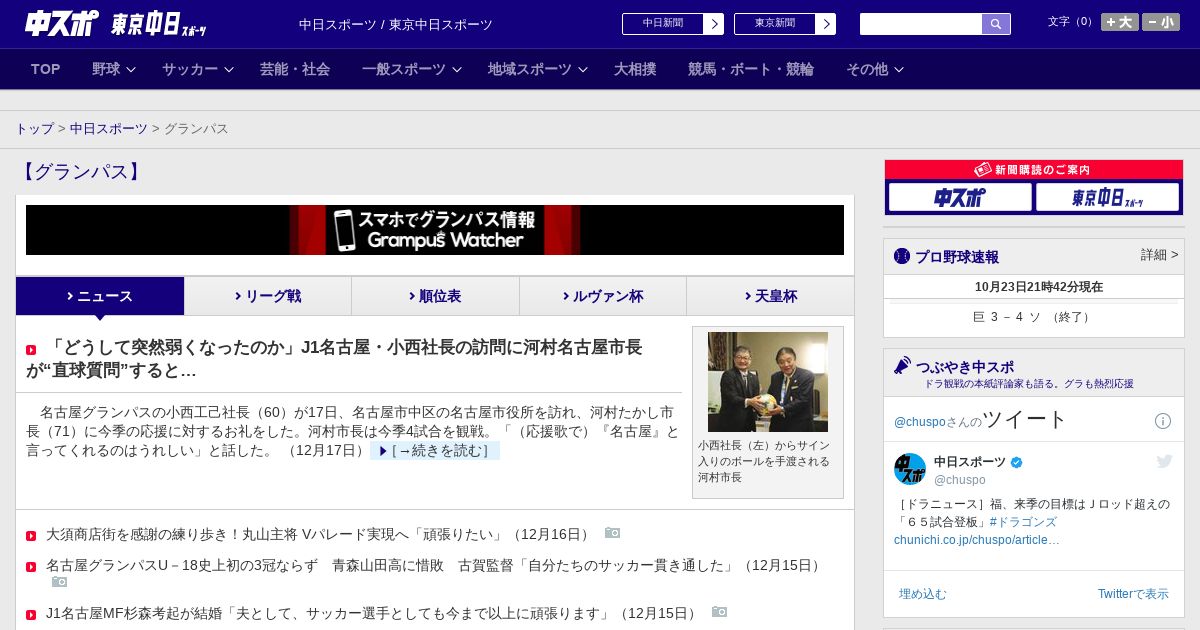Increase text size with the 大 button
The height and width of the screenshot is (630, 1200).
click(1120, 22)
